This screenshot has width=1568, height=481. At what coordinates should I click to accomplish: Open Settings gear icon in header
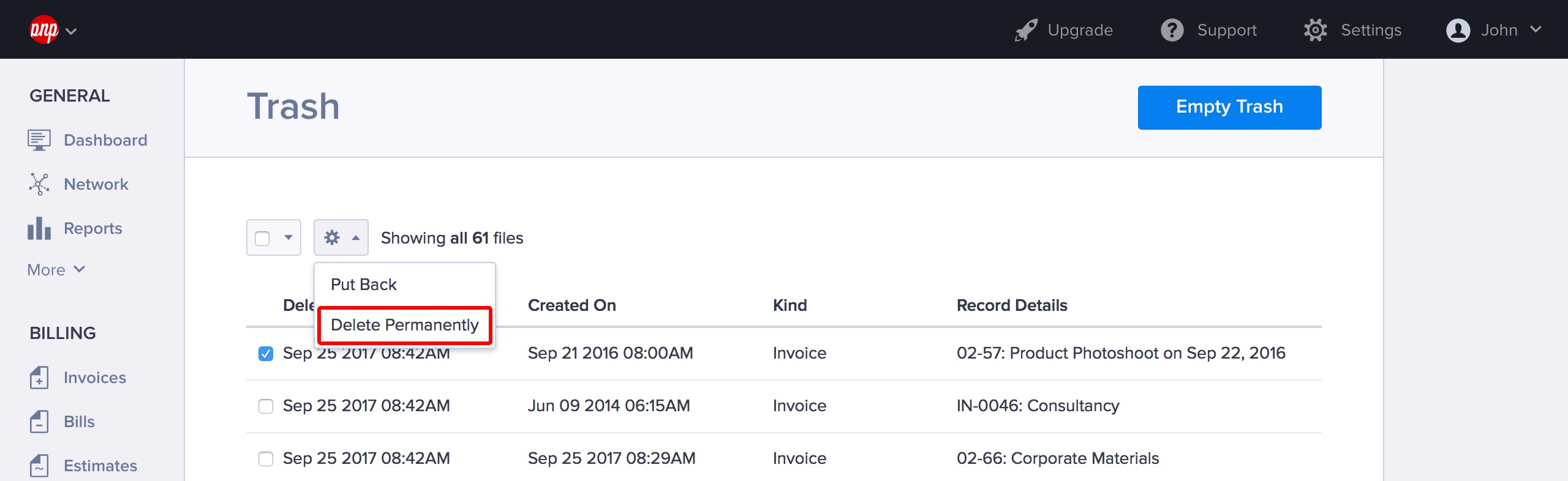[x=1315, y=30]
